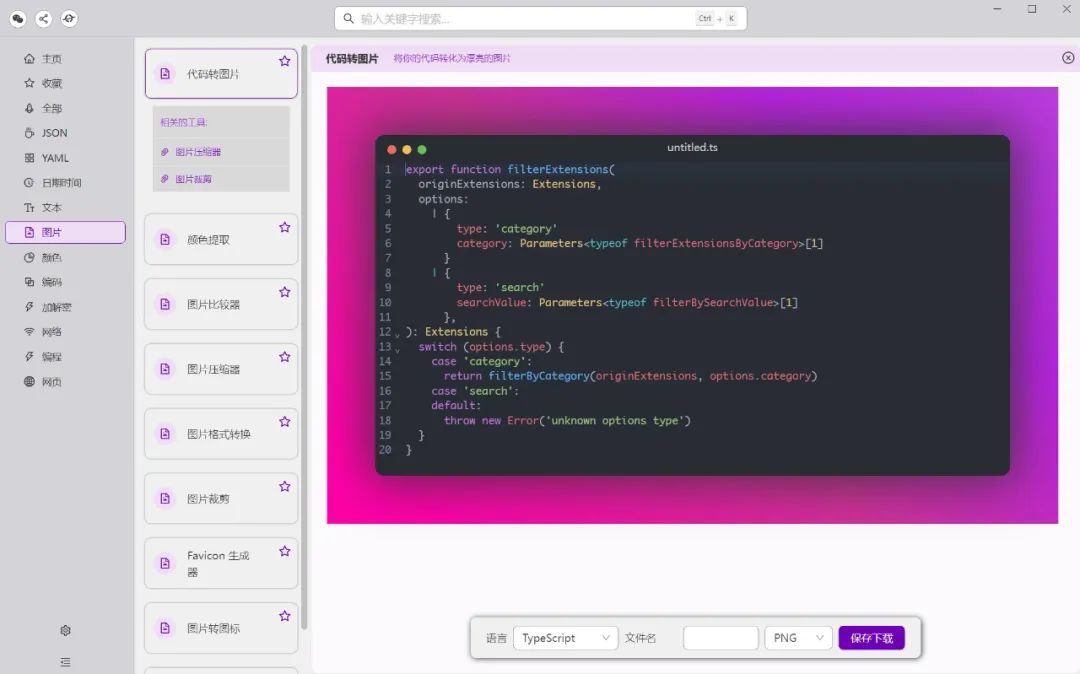
Task: Click the third circular icon in title bar
Action: pyautogui.click(x=69, y=19)
